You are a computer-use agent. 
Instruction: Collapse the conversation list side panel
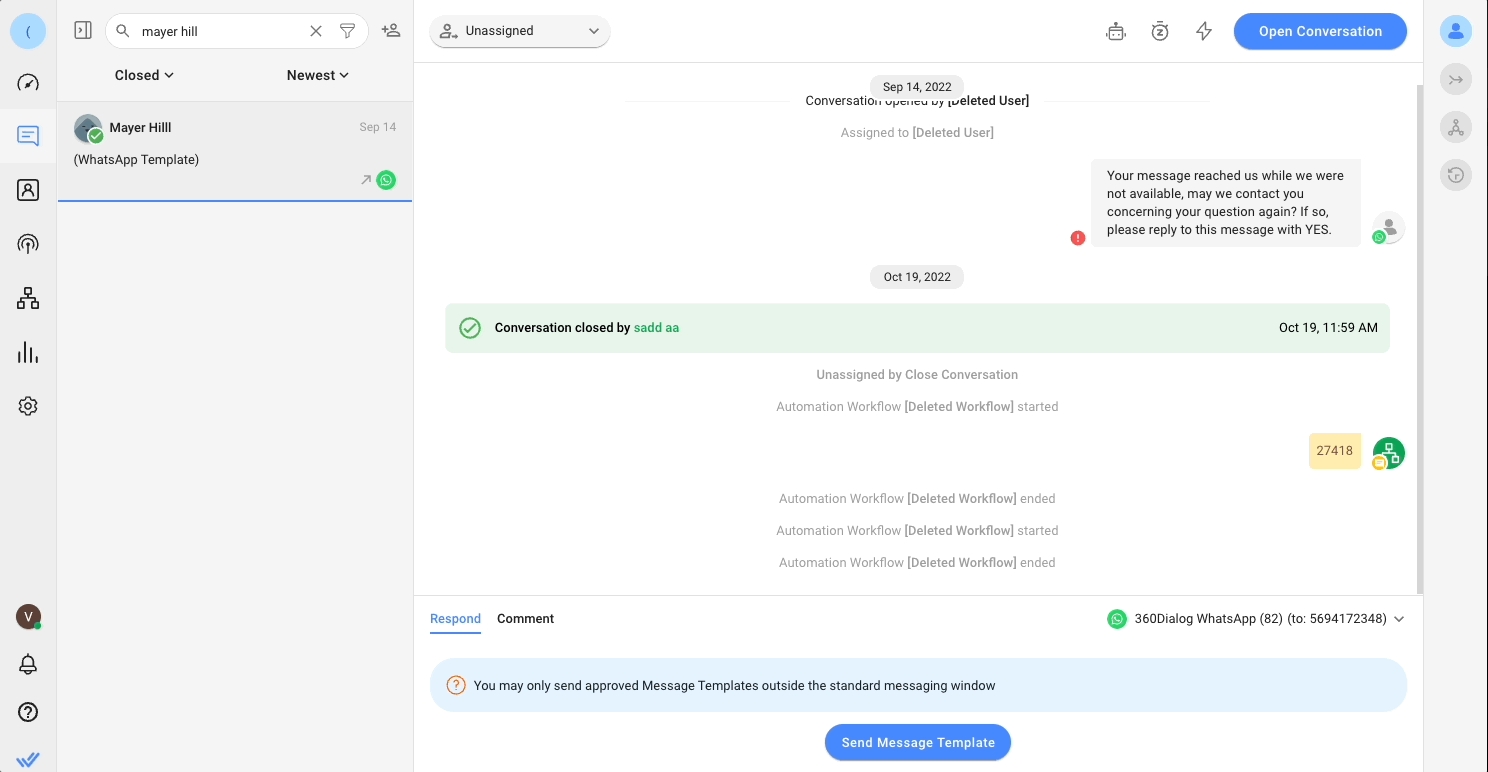pyautogui.click(x=83, y=31)
